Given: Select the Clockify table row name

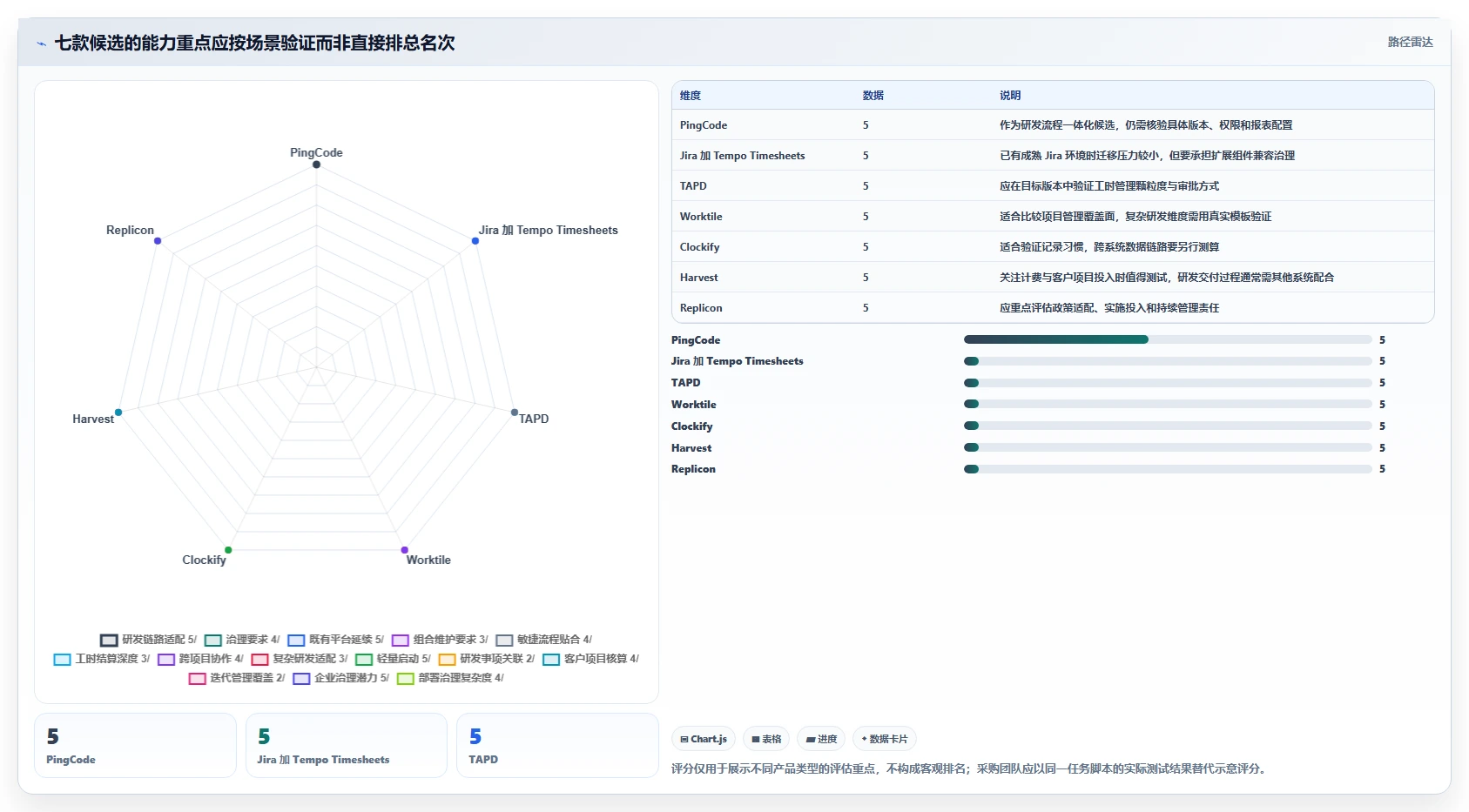Looking at the screenshot, I should coord(700,247).
